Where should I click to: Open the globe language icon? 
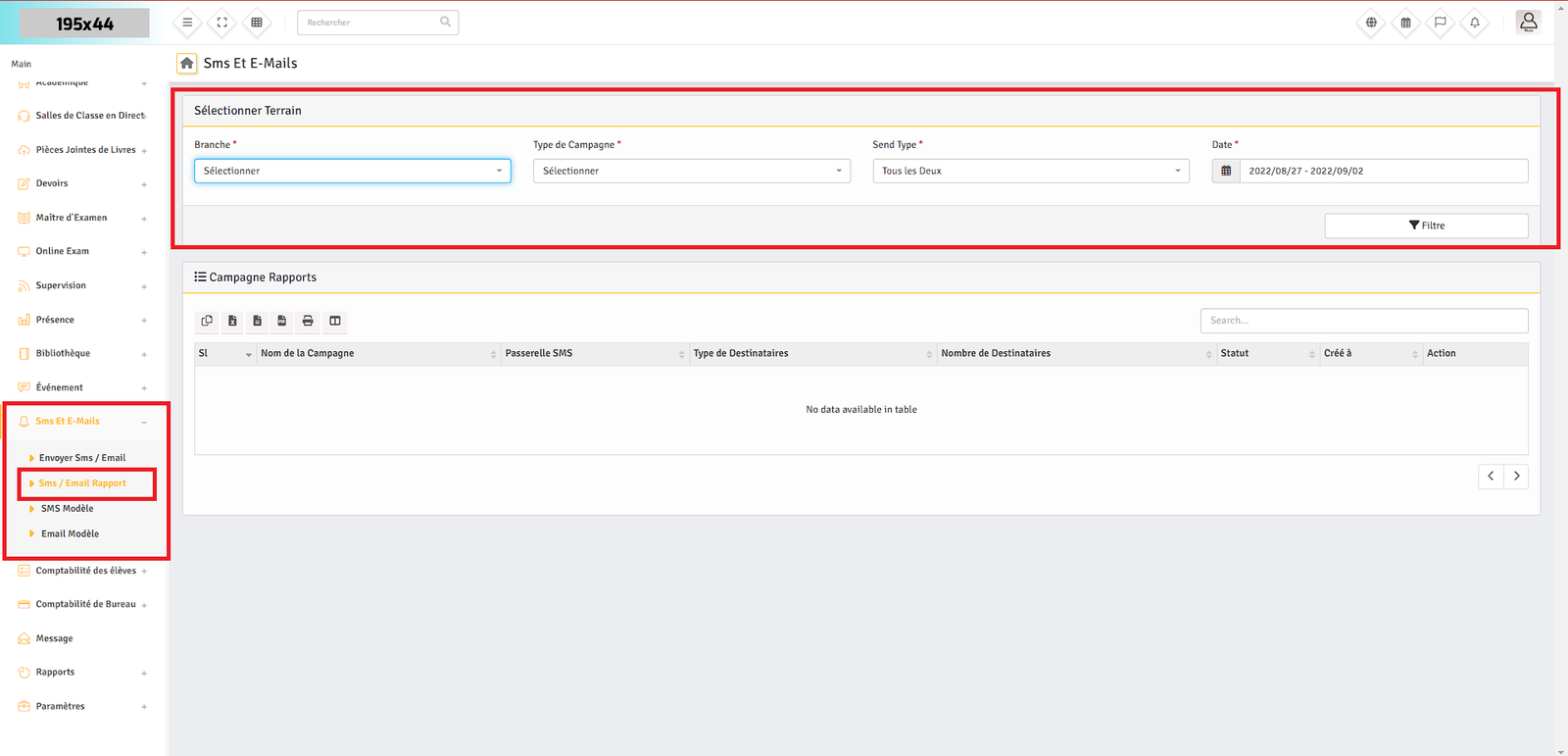coord(1371,23)
